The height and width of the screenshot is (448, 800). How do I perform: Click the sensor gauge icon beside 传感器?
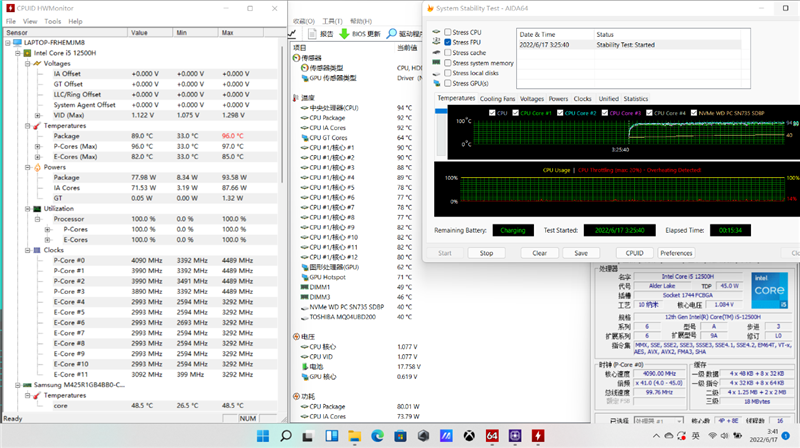(296, 58)
